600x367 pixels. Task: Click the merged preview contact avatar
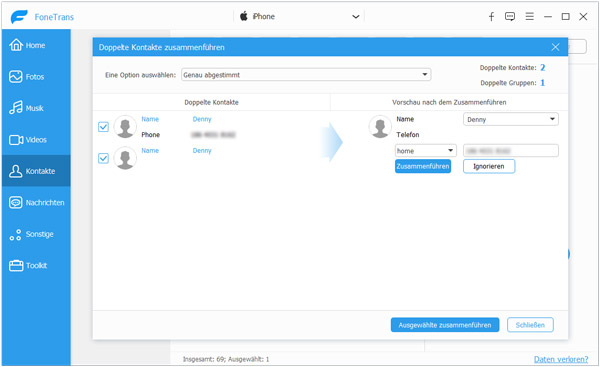coord(380,127)
